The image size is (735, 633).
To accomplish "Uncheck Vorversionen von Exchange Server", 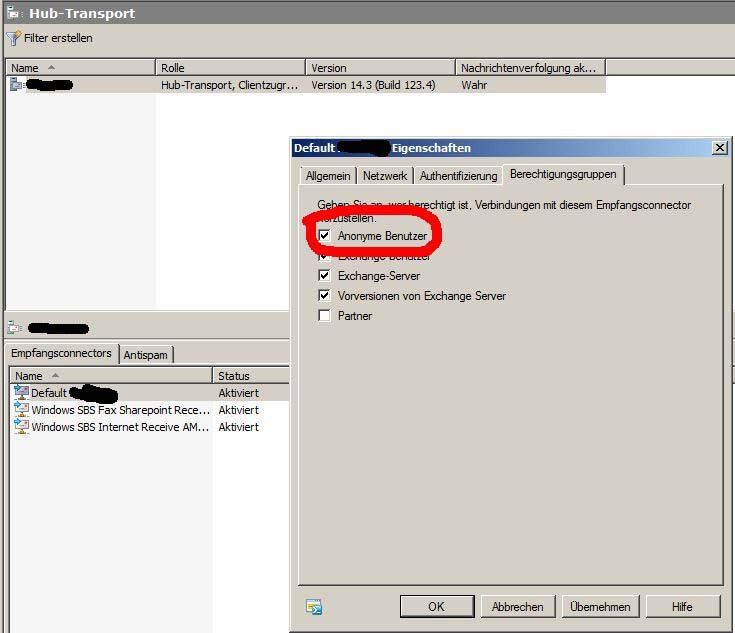I will pos(324,295).
